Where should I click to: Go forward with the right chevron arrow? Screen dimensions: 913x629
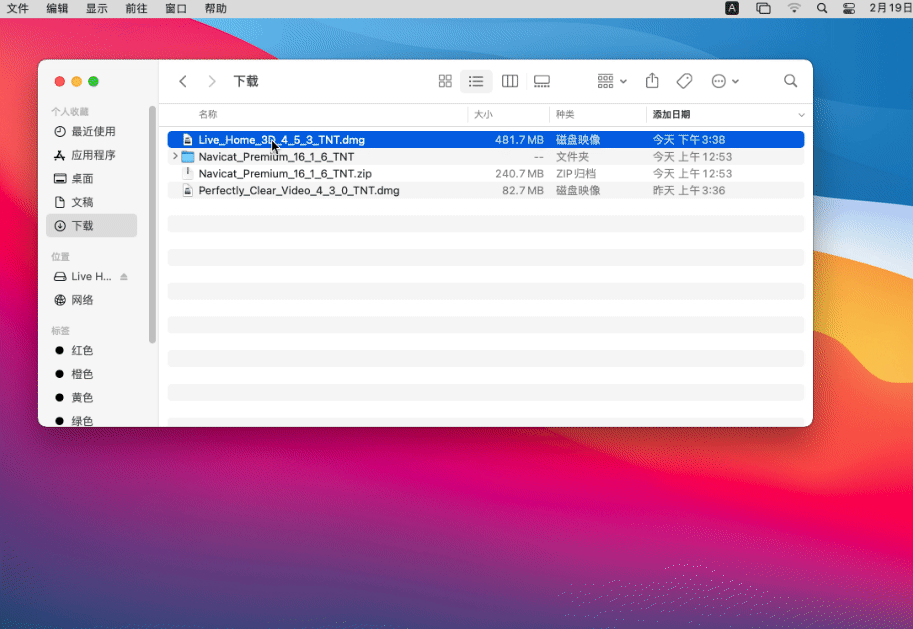[x=212, y=81]
